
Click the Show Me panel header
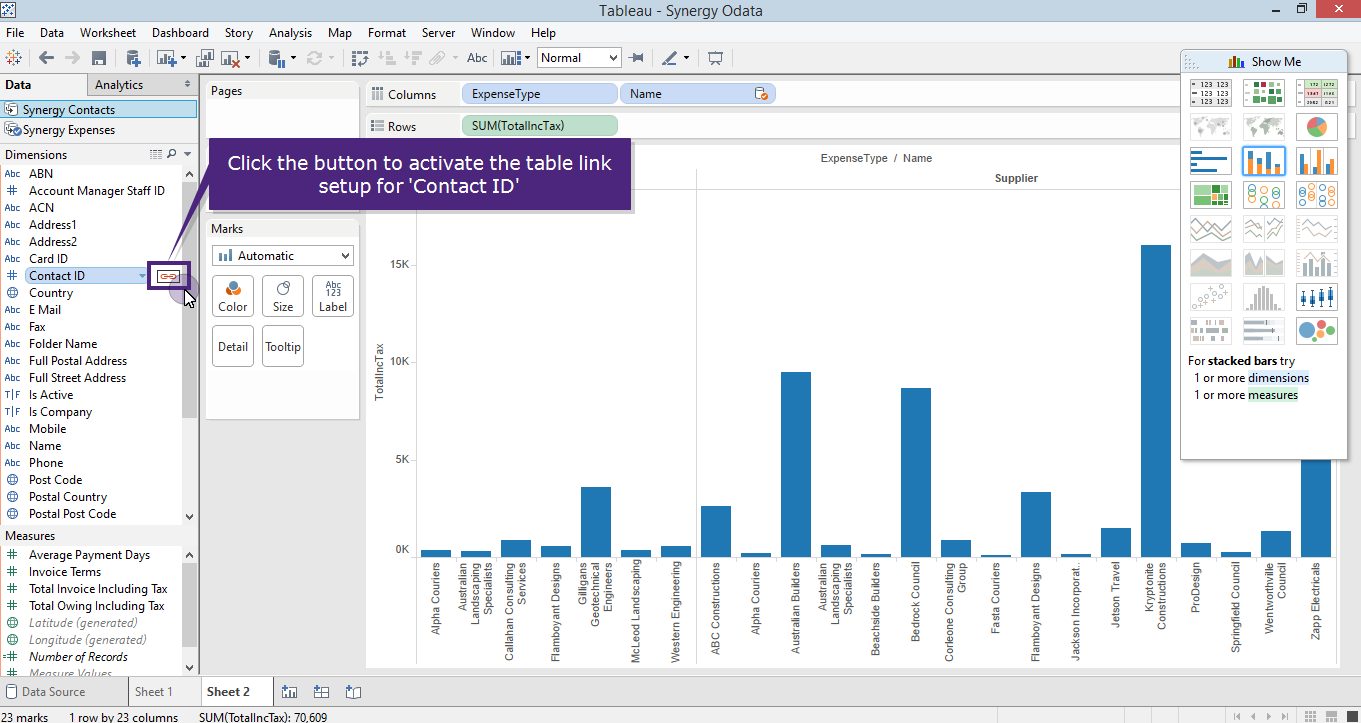1265,62
